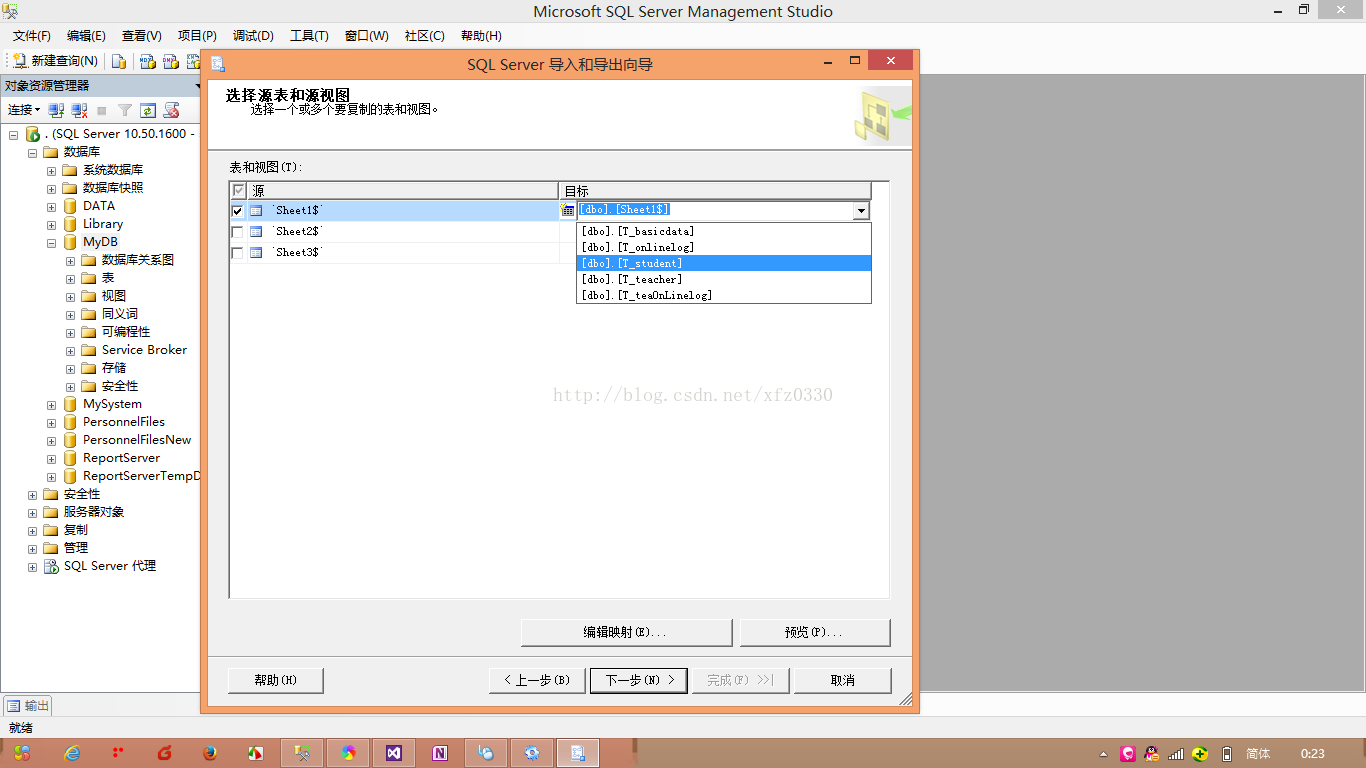Check the Sheet2$ source checkbox
The width and height of the screenshot is (1366, 768).
coord(237,232)
